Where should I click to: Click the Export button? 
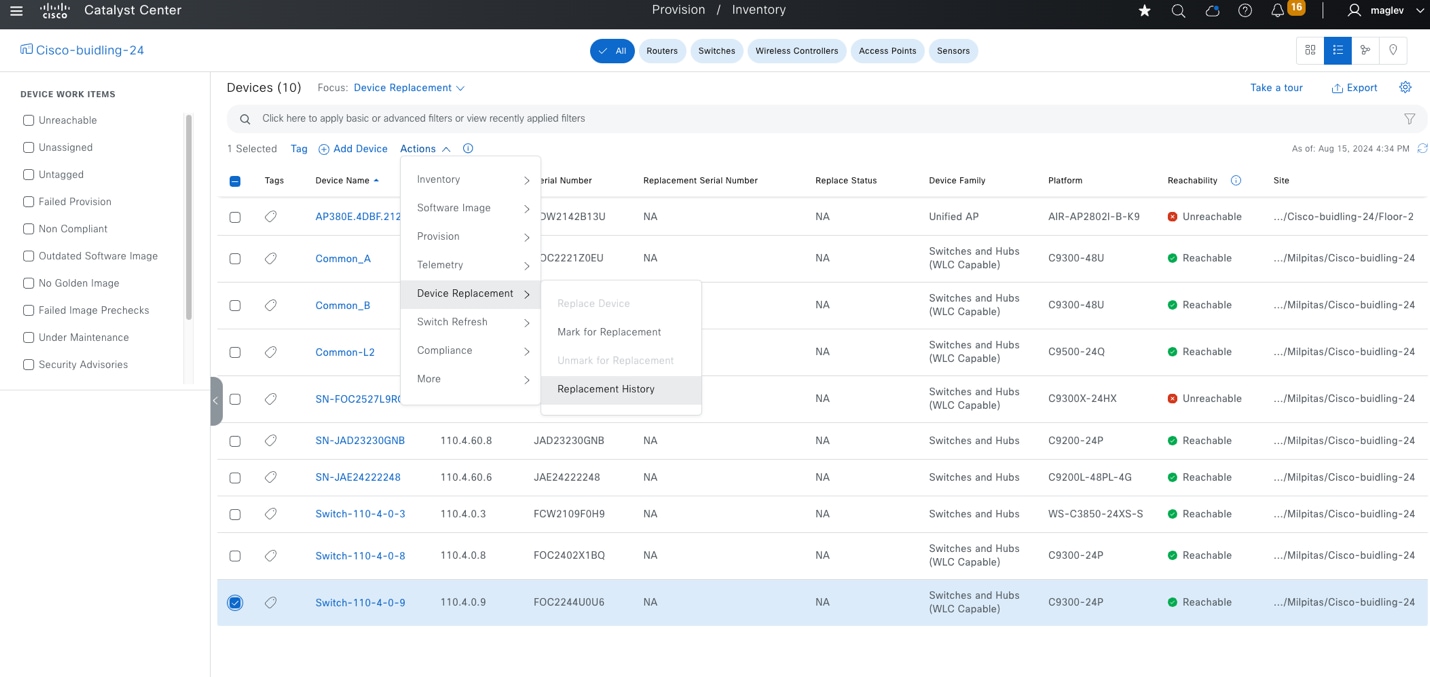[1354, 88]
